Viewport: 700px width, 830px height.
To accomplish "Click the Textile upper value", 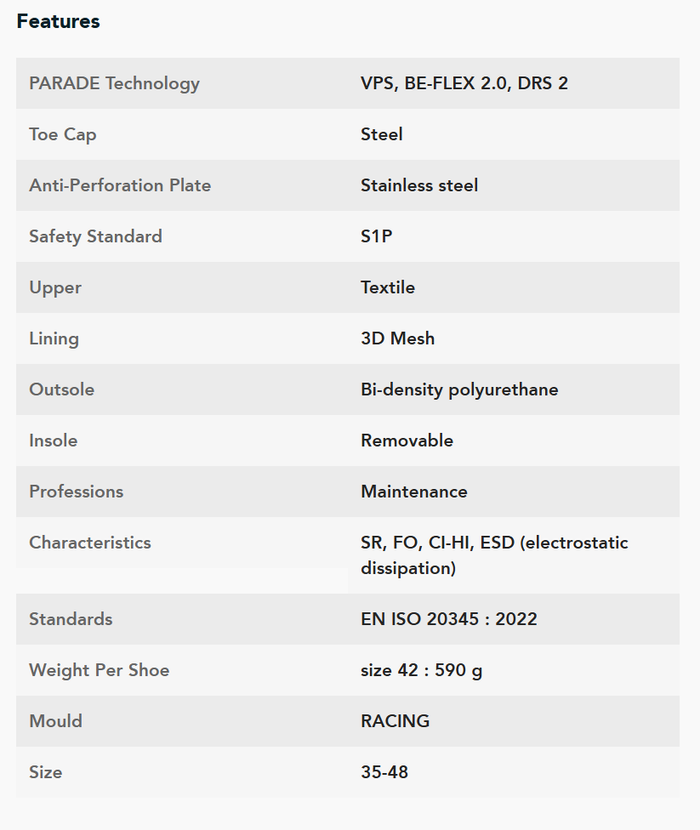I will (x=388, y=287).
